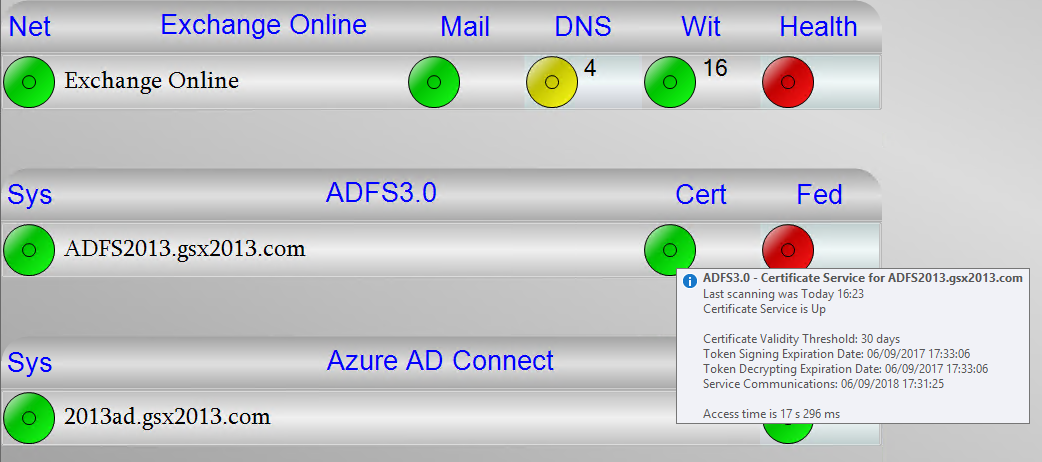Click the DNS count value 4
Screen dimensions: 1042x462
pyautogui.click(x=589, y=68)
